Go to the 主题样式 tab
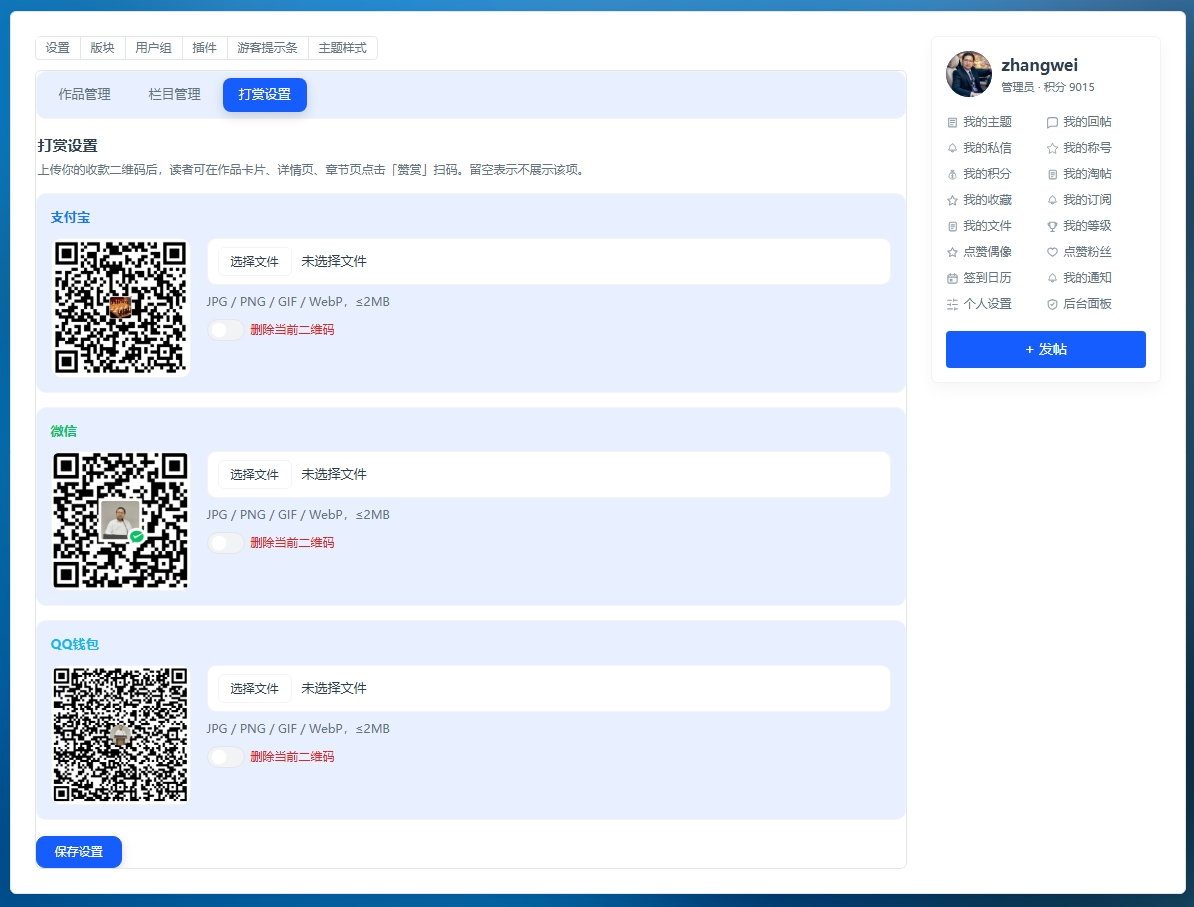This screenshot has width=1194, height=907. tap(343, 48)
